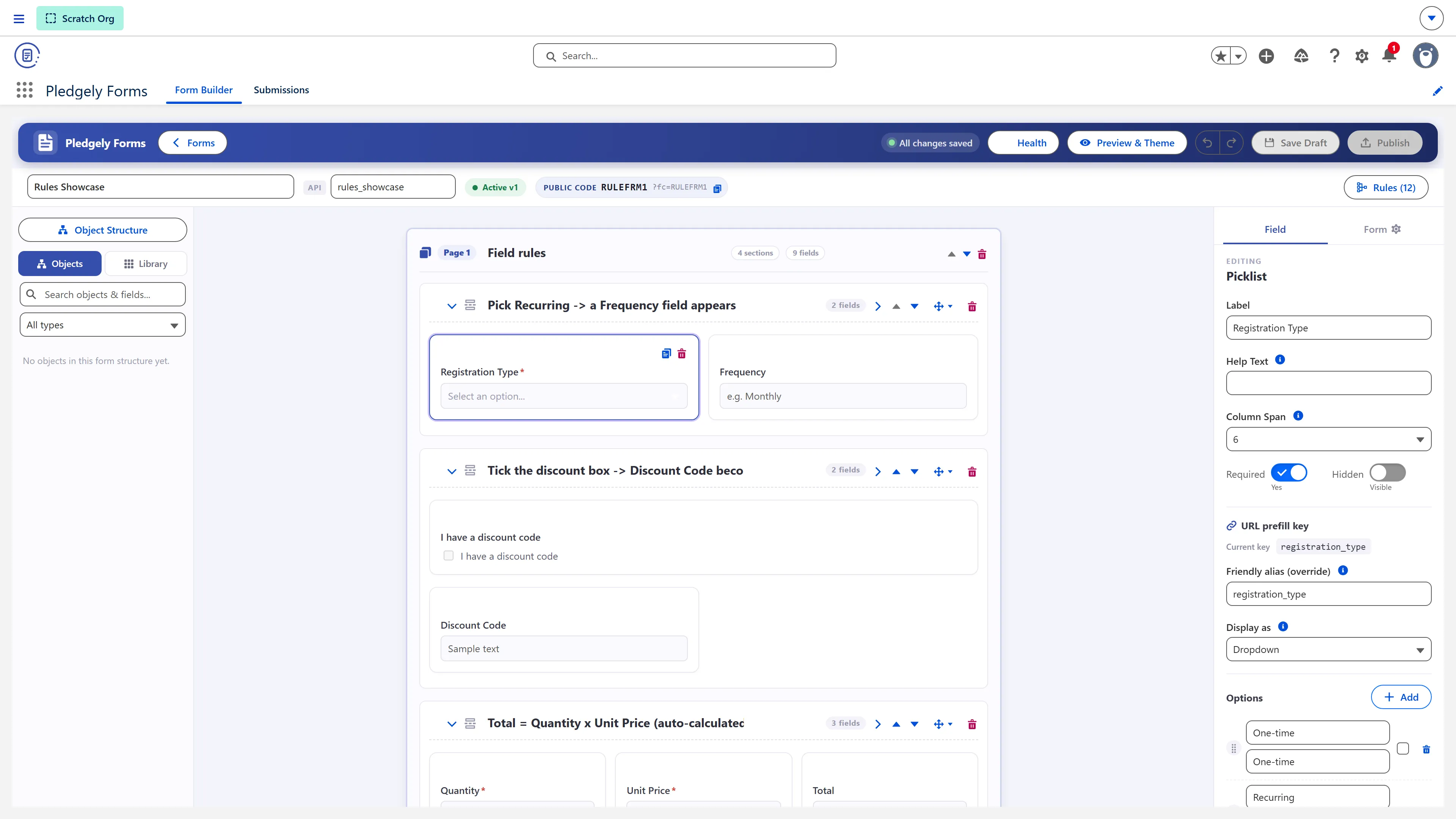Screen dimensions: 1456x819
Task: Click the favorites star icon
Action: coord(1221,56)
